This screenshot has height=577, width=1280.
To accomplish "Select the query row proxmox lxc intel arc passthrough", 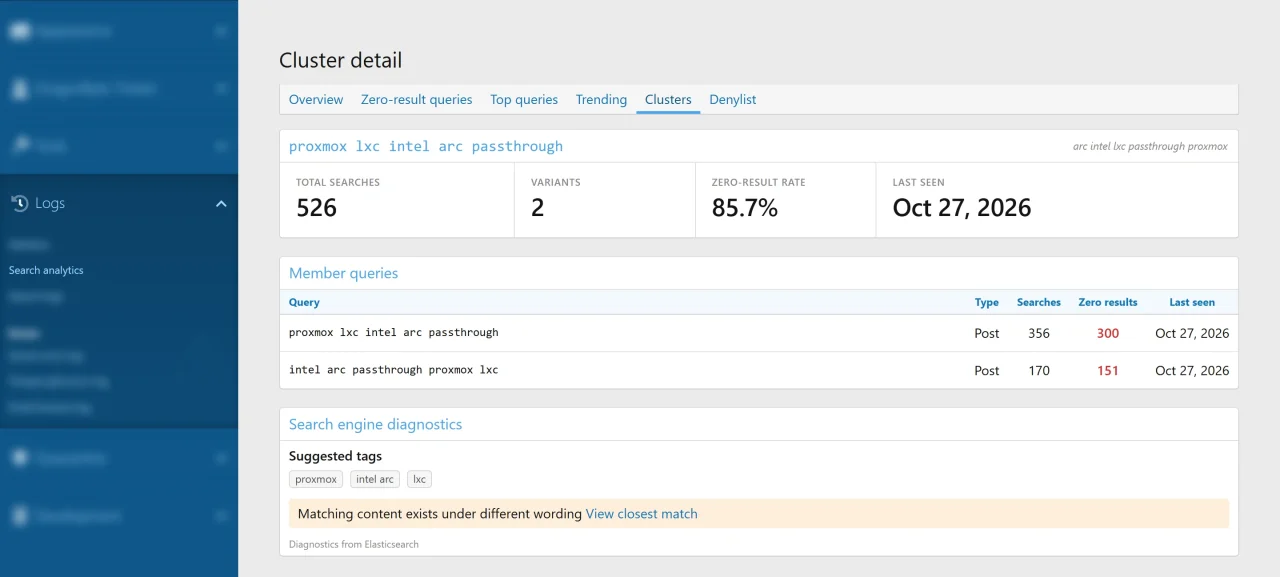I will coord(759,333).
